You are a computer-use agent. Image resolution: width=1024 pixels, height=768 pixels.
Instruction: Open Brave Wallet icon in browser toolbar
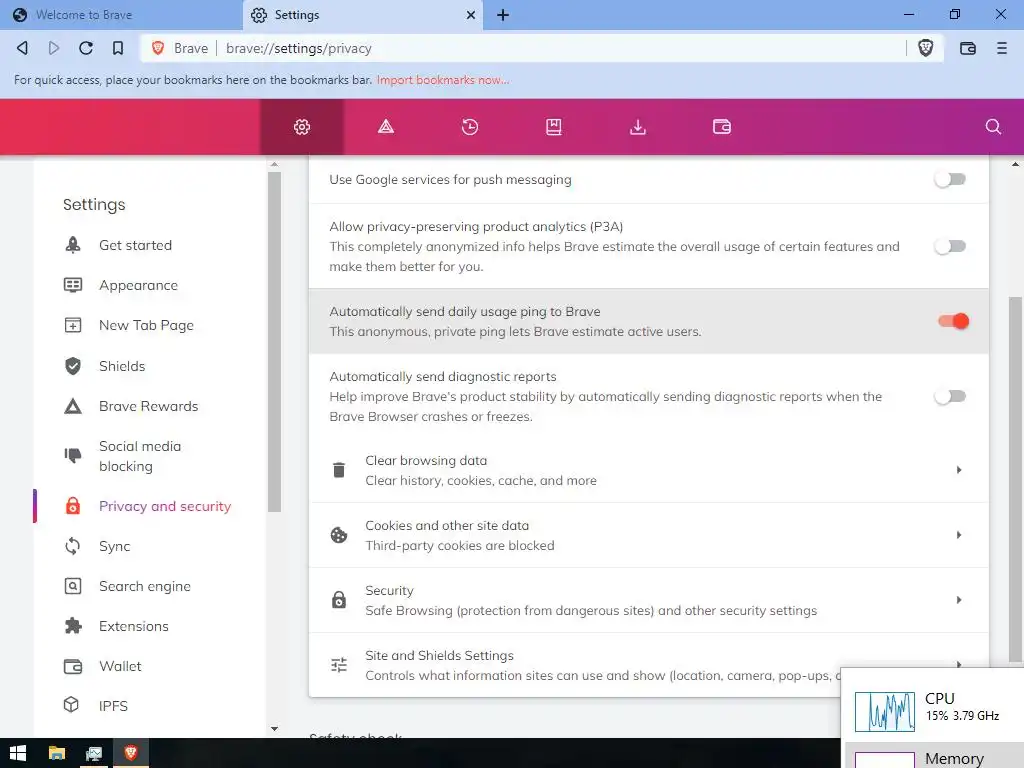click(x=967, y=48)
